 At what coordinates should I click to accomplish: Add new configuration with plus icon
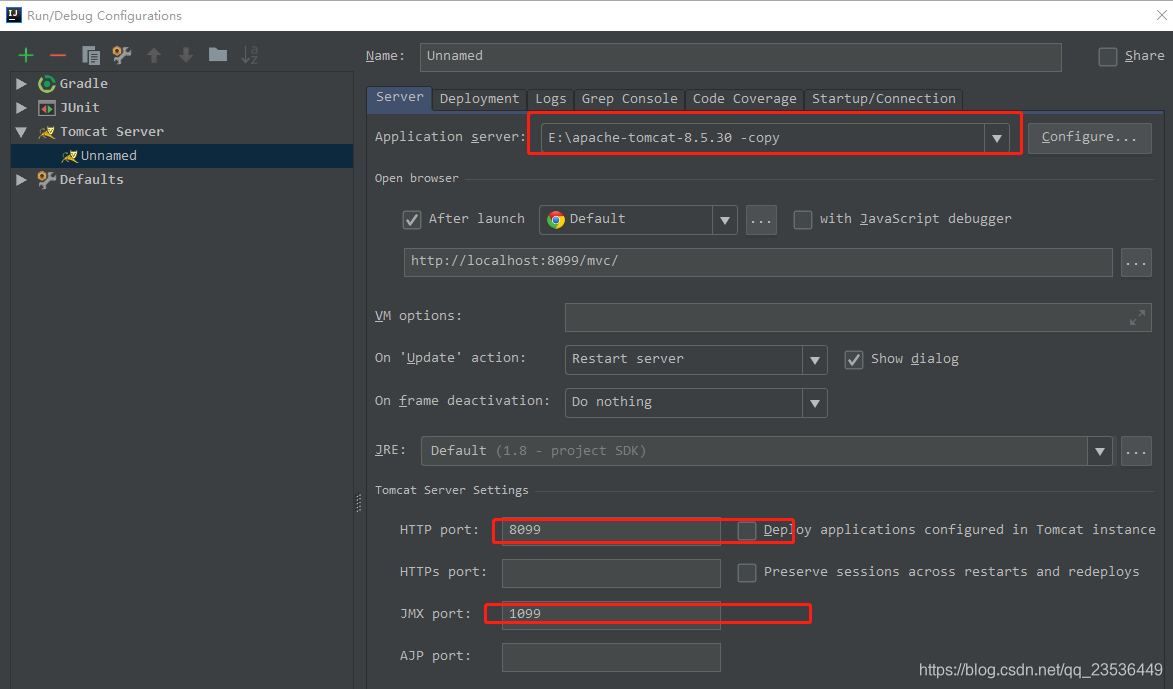[26, 55]
